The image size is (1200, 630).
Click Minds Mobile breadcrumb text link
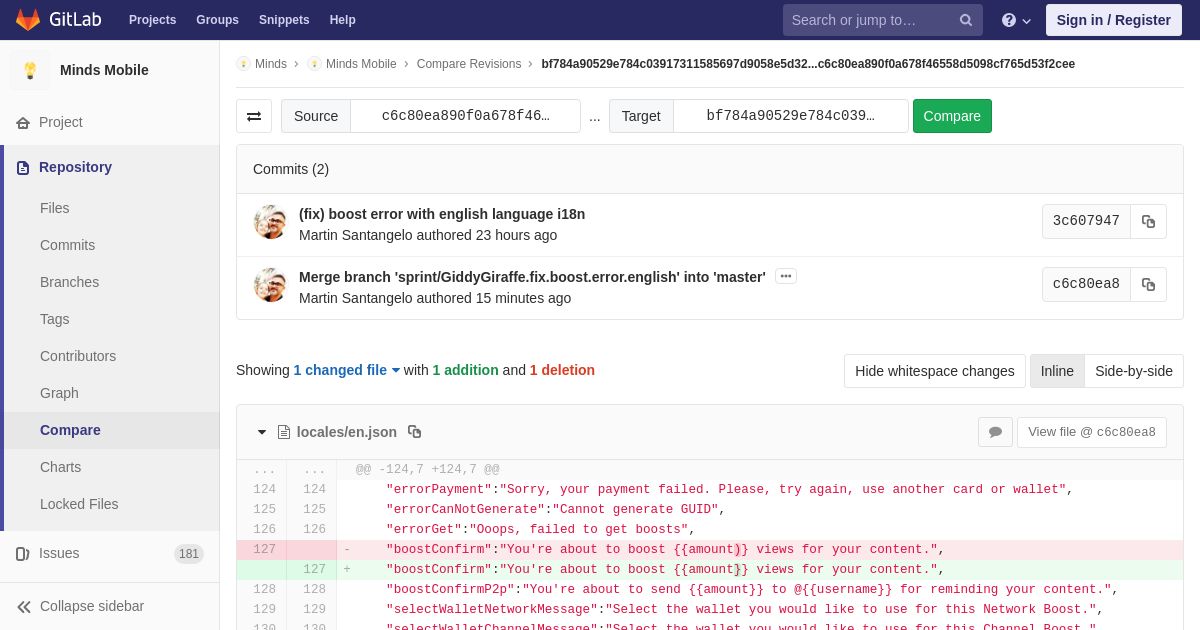(361, 64)
